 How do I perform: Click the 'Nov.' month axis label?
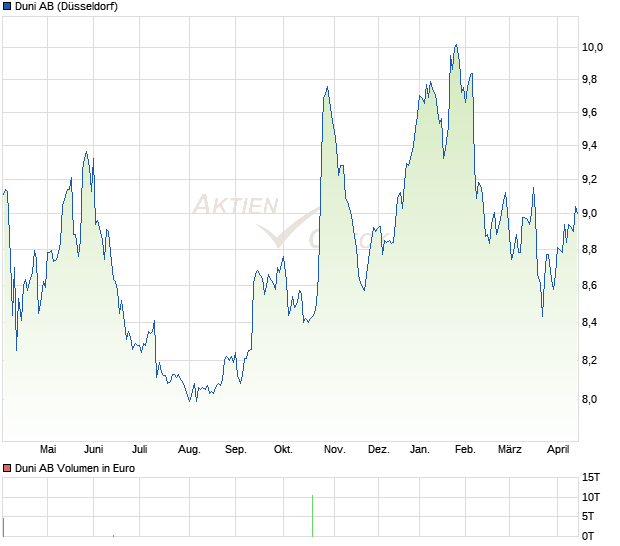pos(335,450)
